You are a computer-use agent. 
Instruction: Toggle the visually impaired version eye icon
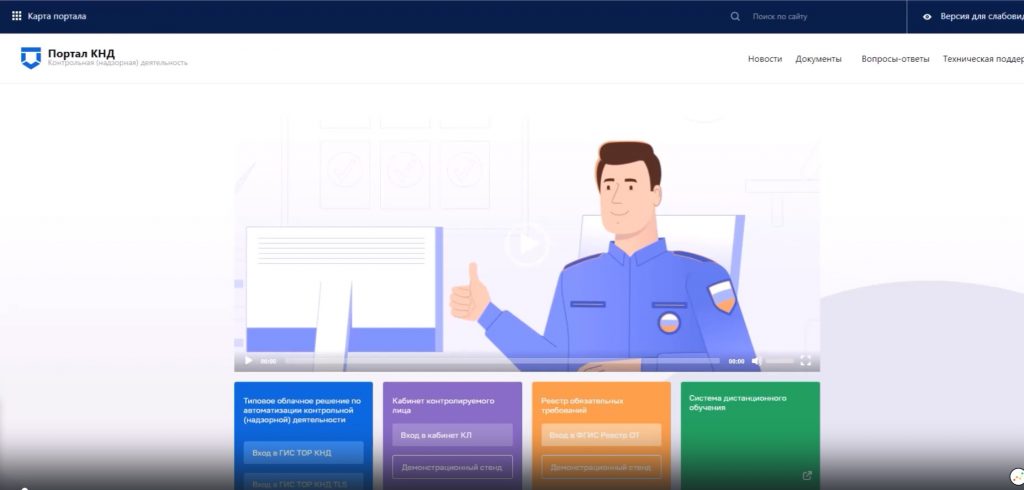point(927,17)
